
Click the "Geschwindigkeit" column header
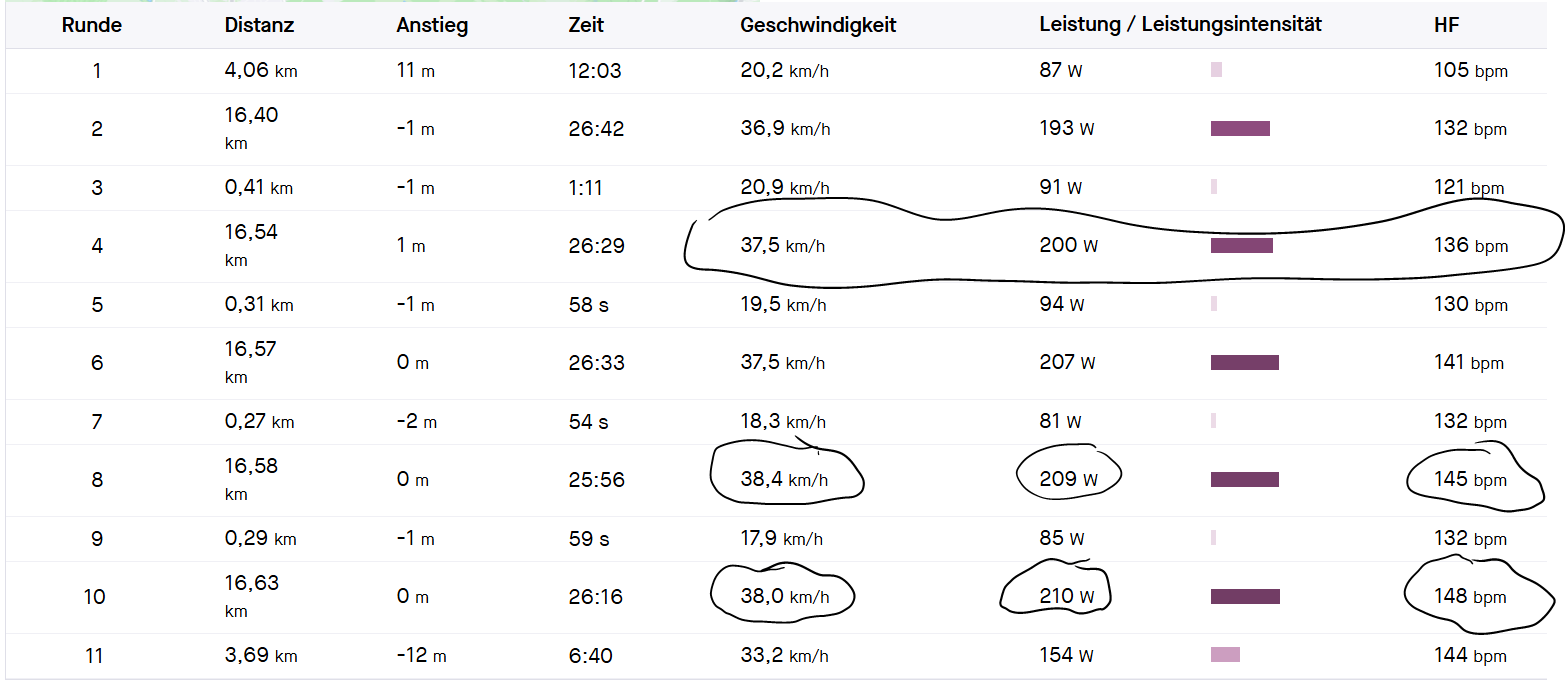(x=818, y=25)
